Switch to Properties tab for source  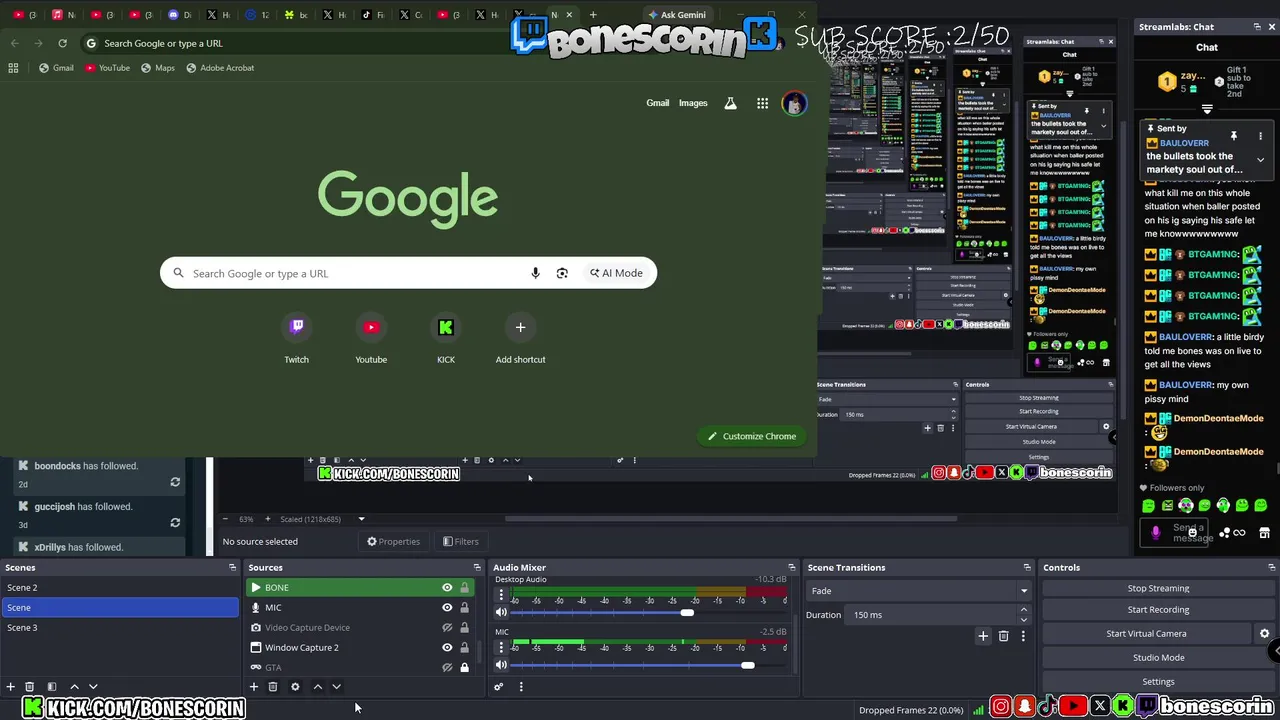tap(393, 542)
